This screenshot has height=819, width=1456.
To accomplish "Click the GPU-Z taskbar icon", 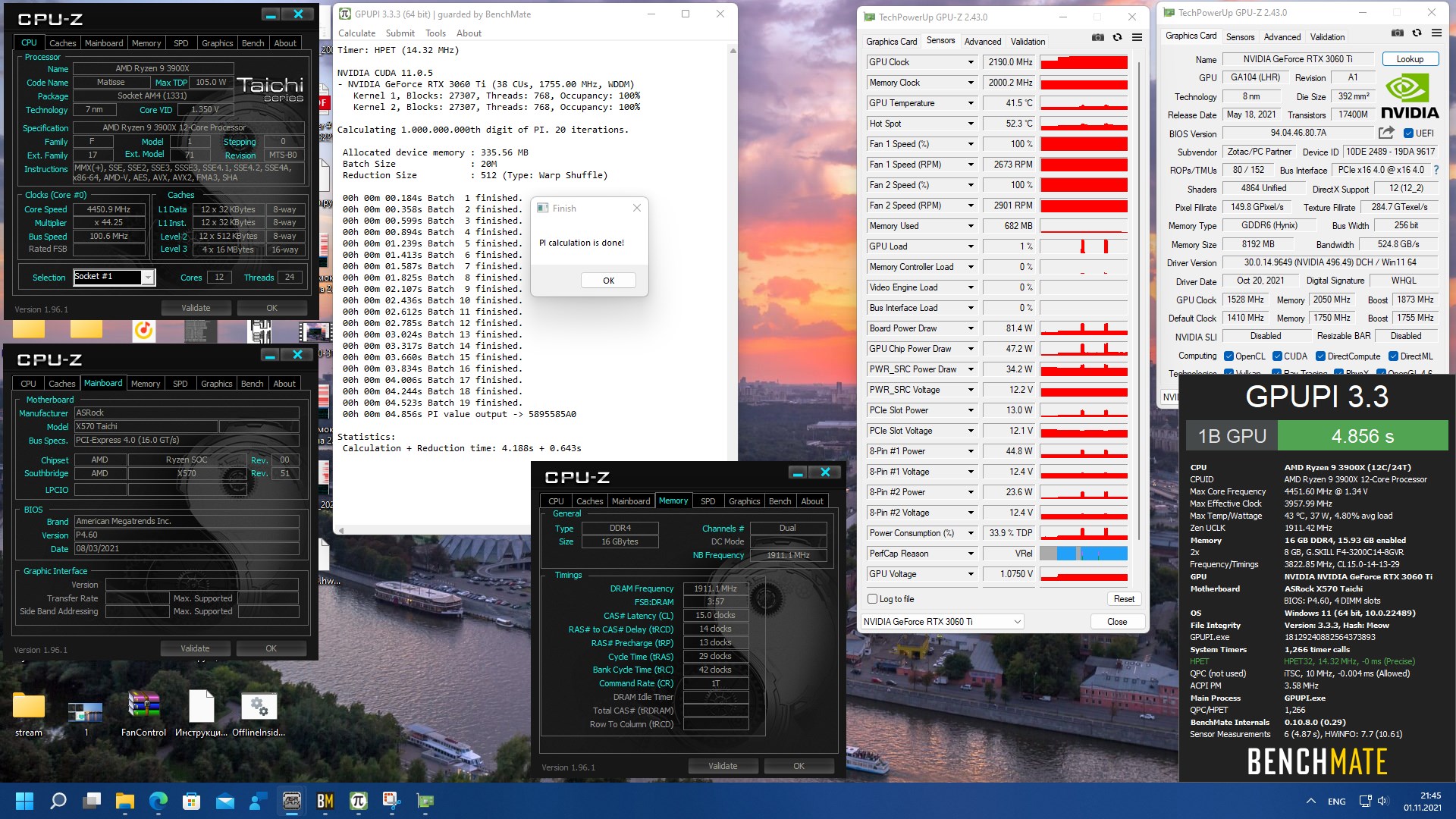I will [425, 801].
